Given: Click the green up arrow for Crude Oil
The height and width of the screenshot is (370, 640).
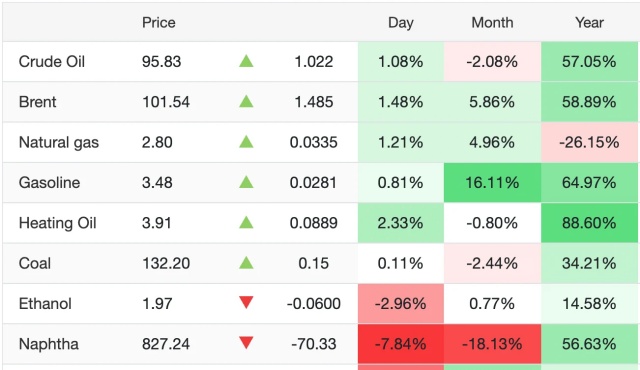Looking at the screenshot, I should (246, 61).
